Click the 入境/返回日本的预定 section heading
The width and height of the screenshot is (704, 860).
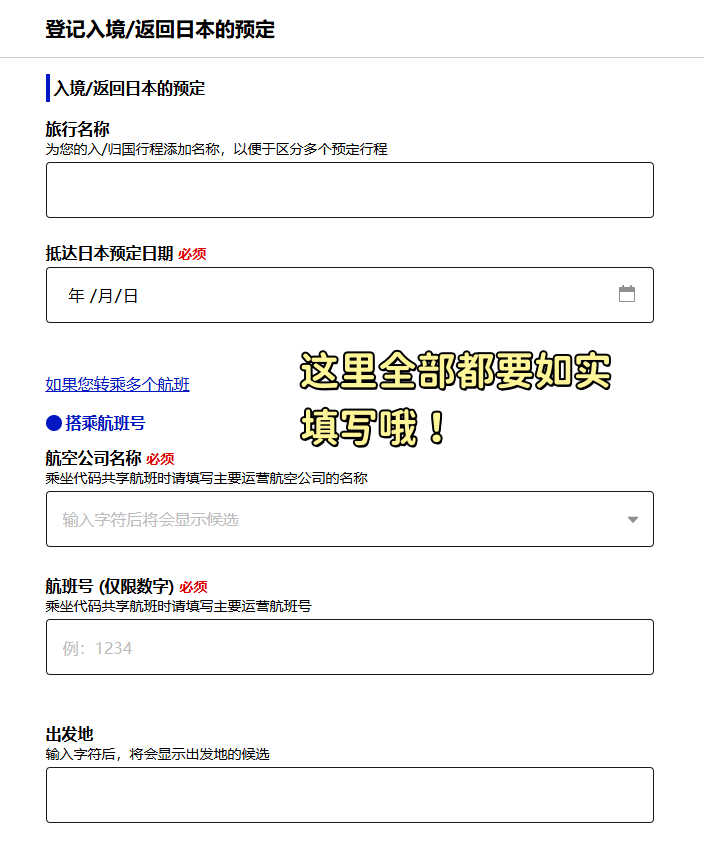point(129,88)
